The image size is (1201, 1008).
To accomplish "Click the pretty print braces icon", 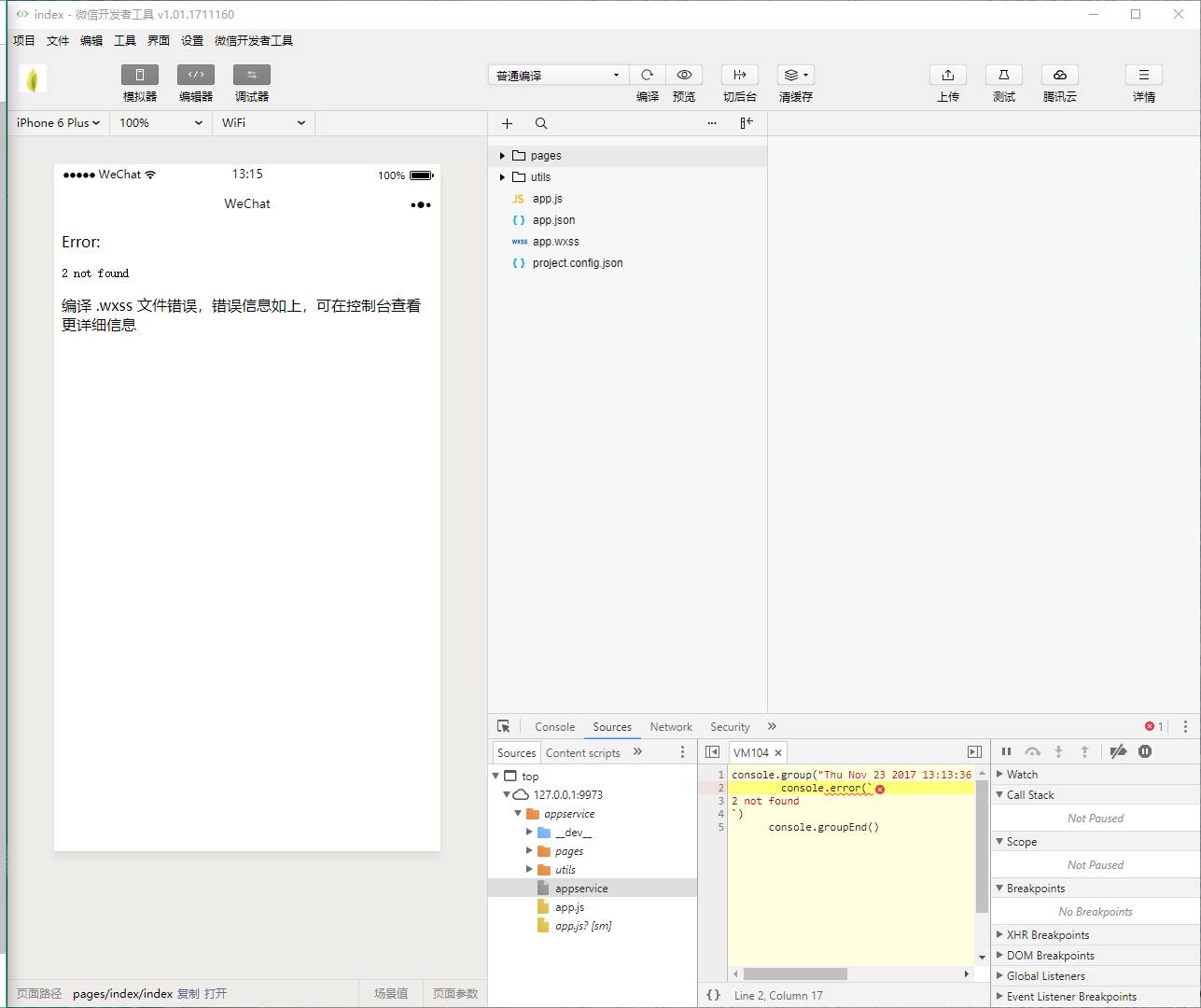I will coord(714,995).
